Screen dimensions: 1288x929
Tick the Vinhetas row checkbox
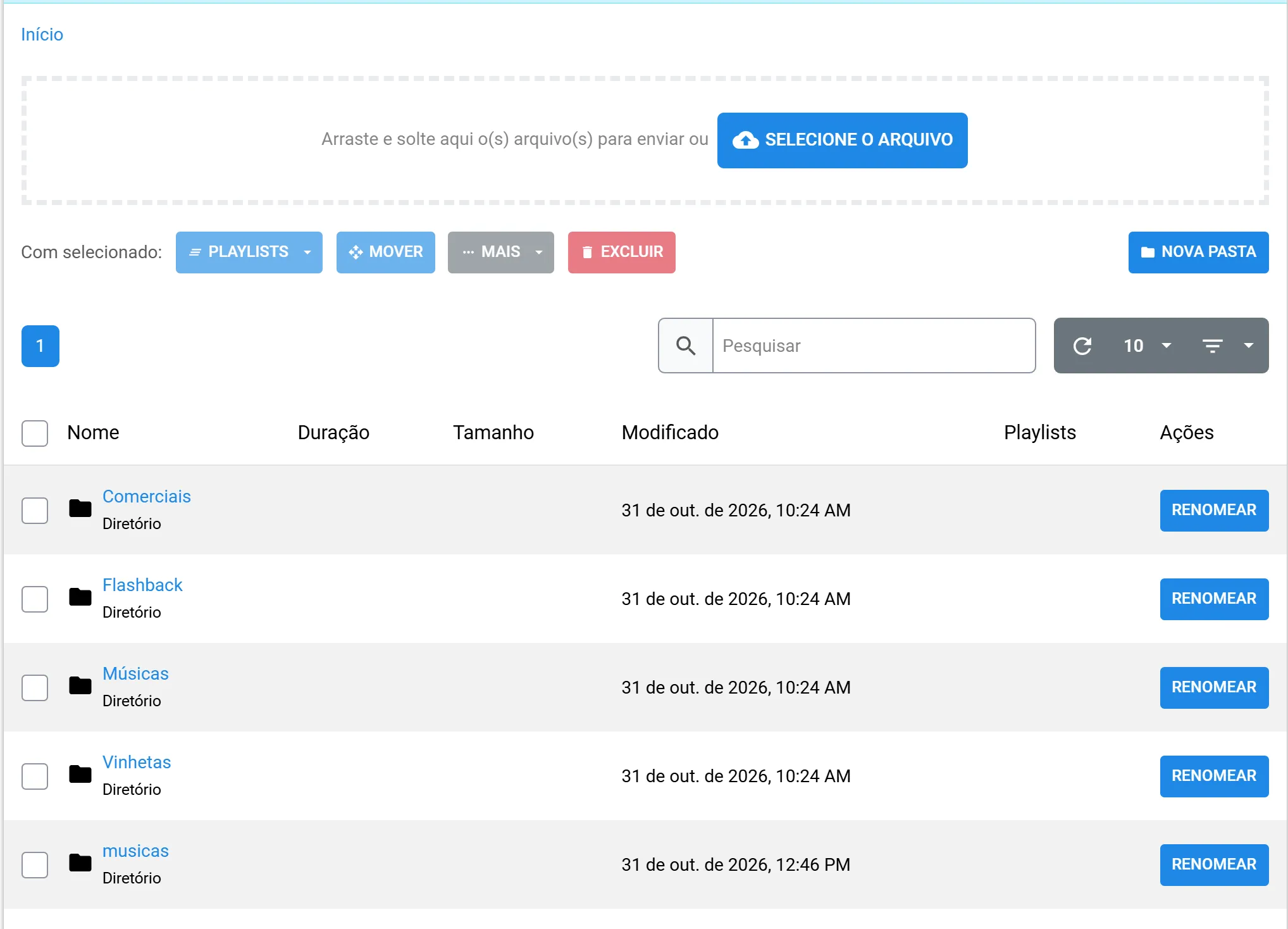(x=35, y=776)
